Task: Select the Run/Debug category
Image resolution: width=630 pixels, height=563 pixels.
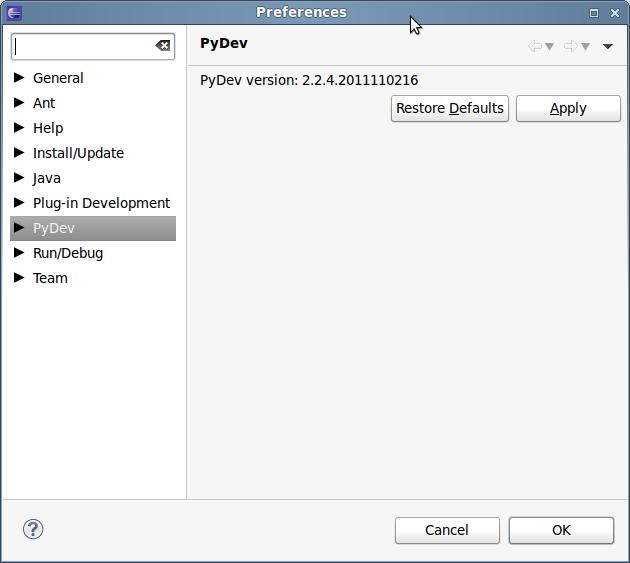Action: tap(68, 253)
